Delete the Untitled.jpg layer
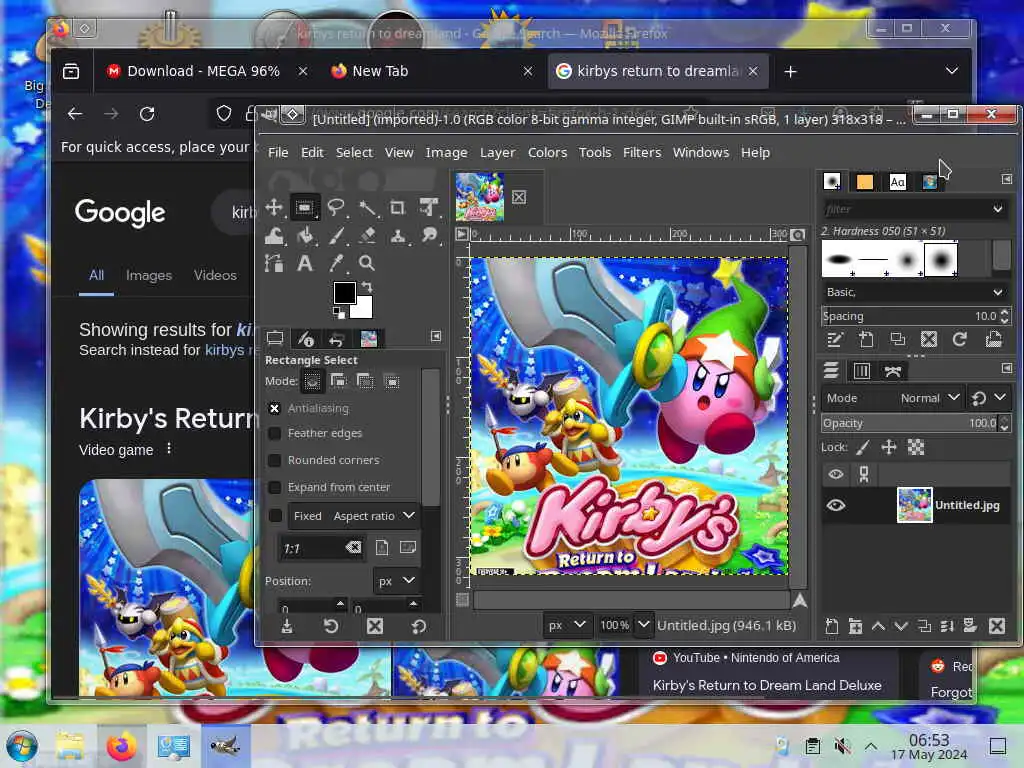1024x768 pixels. point(997,626)
